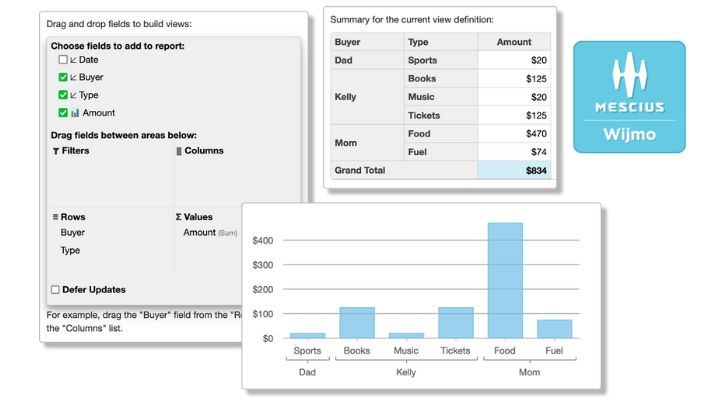Uncheck the Buyer field checkbox
The width and height of the screenshot is (718, 400).
(63, 77)
